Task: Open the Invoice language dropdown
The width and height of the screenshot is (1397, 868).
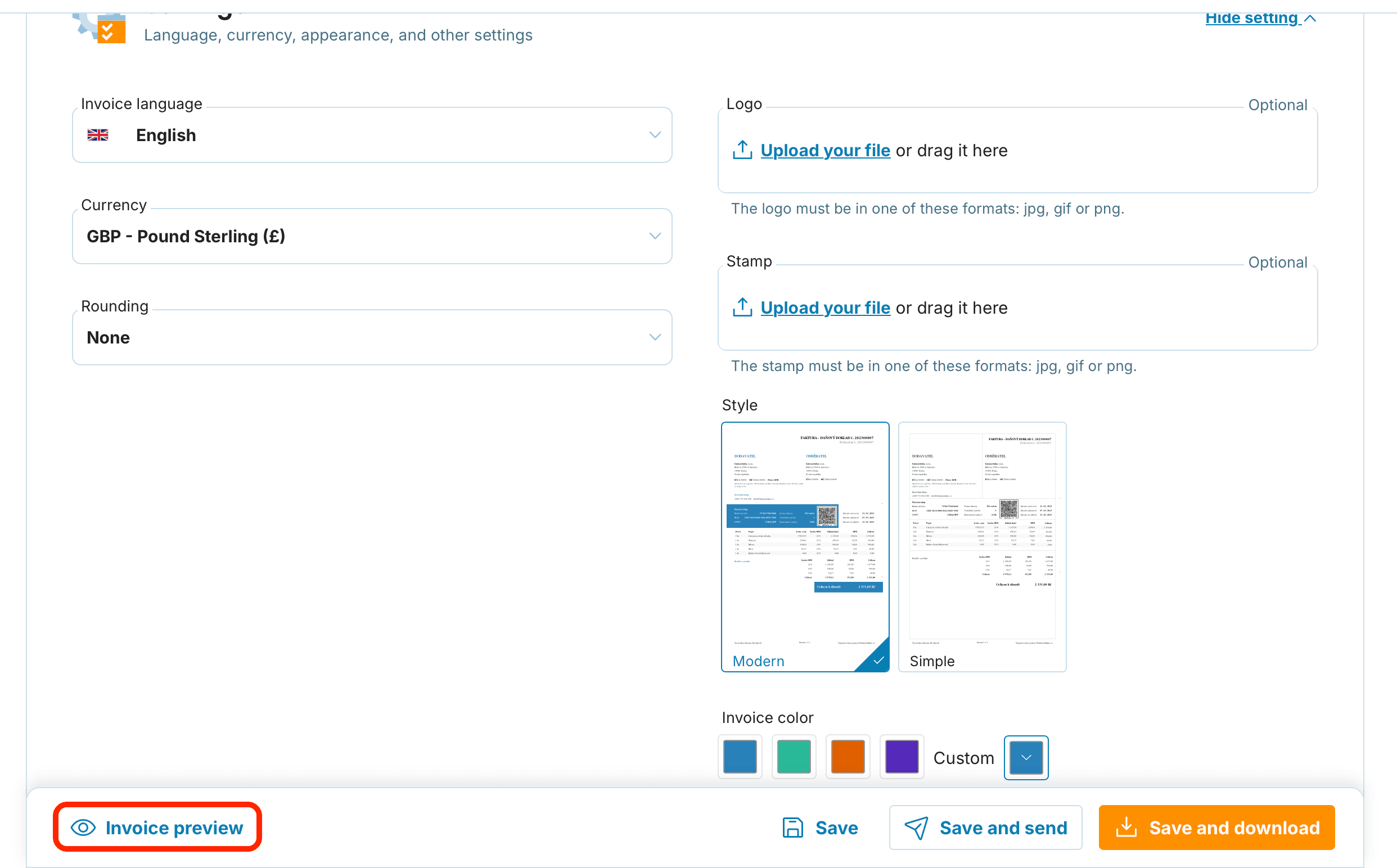Action: pos(372,135)
